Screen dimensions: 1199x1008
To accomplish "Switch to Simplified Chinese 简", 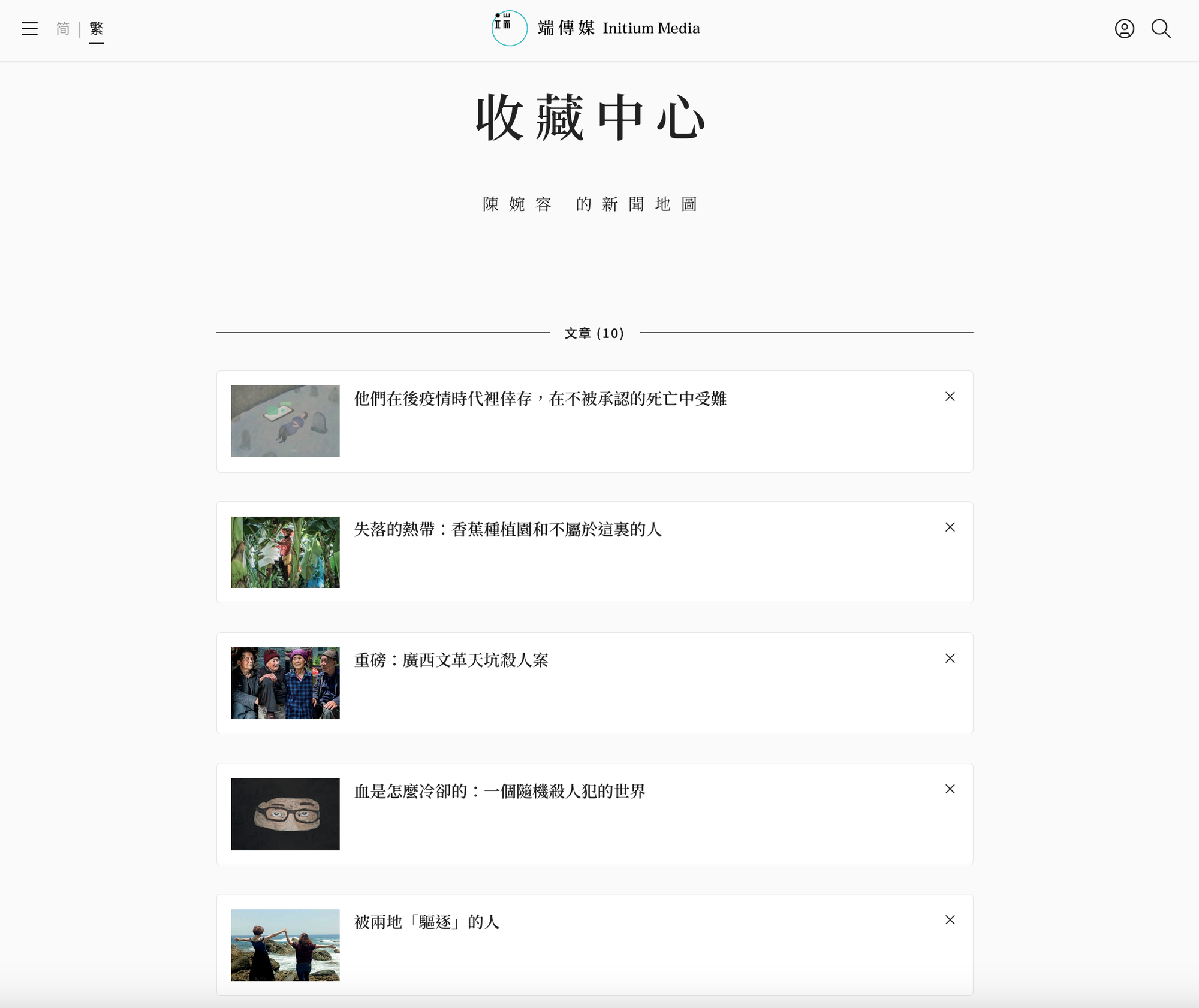I will pos(63,29).
